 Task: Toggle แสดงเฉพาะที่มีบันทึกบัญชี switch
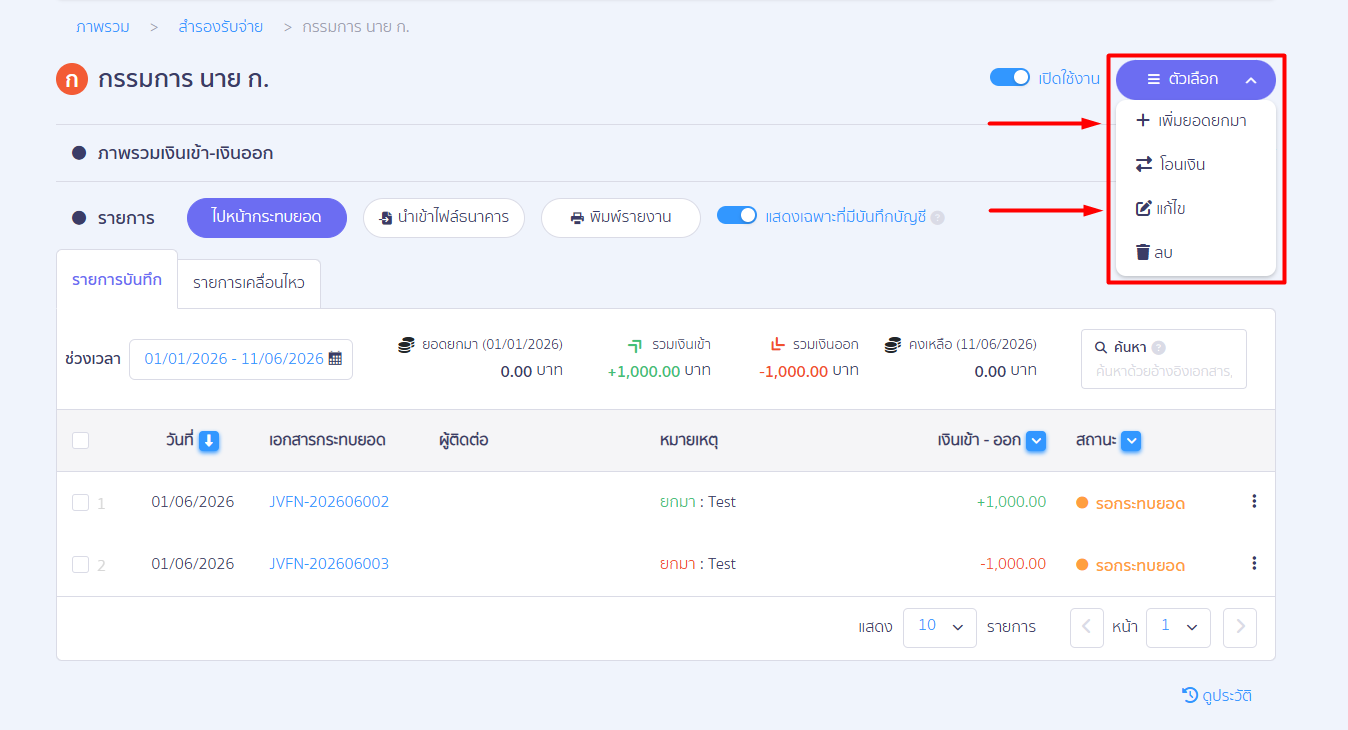pyautogui.click(x=737, y=215)
